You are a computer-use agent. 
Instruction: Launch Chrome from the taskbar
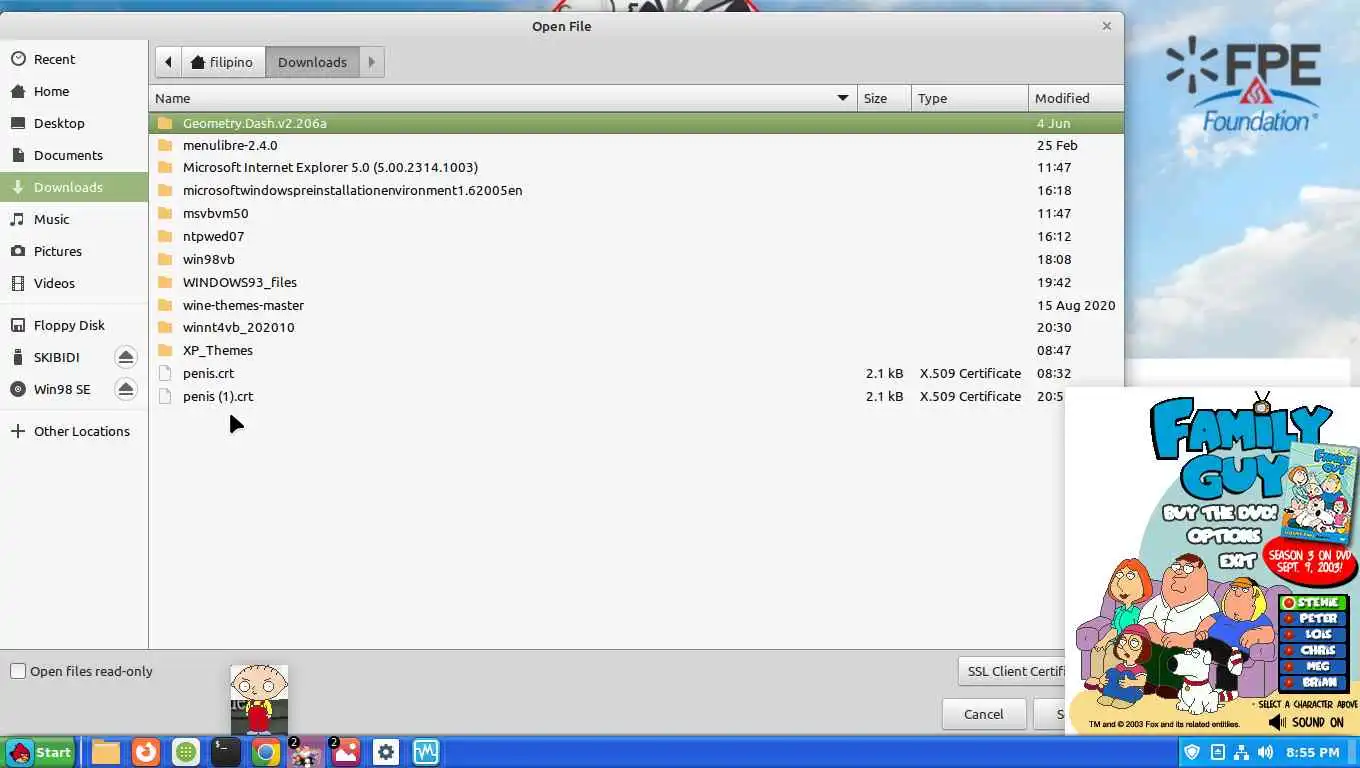point(265,752)
